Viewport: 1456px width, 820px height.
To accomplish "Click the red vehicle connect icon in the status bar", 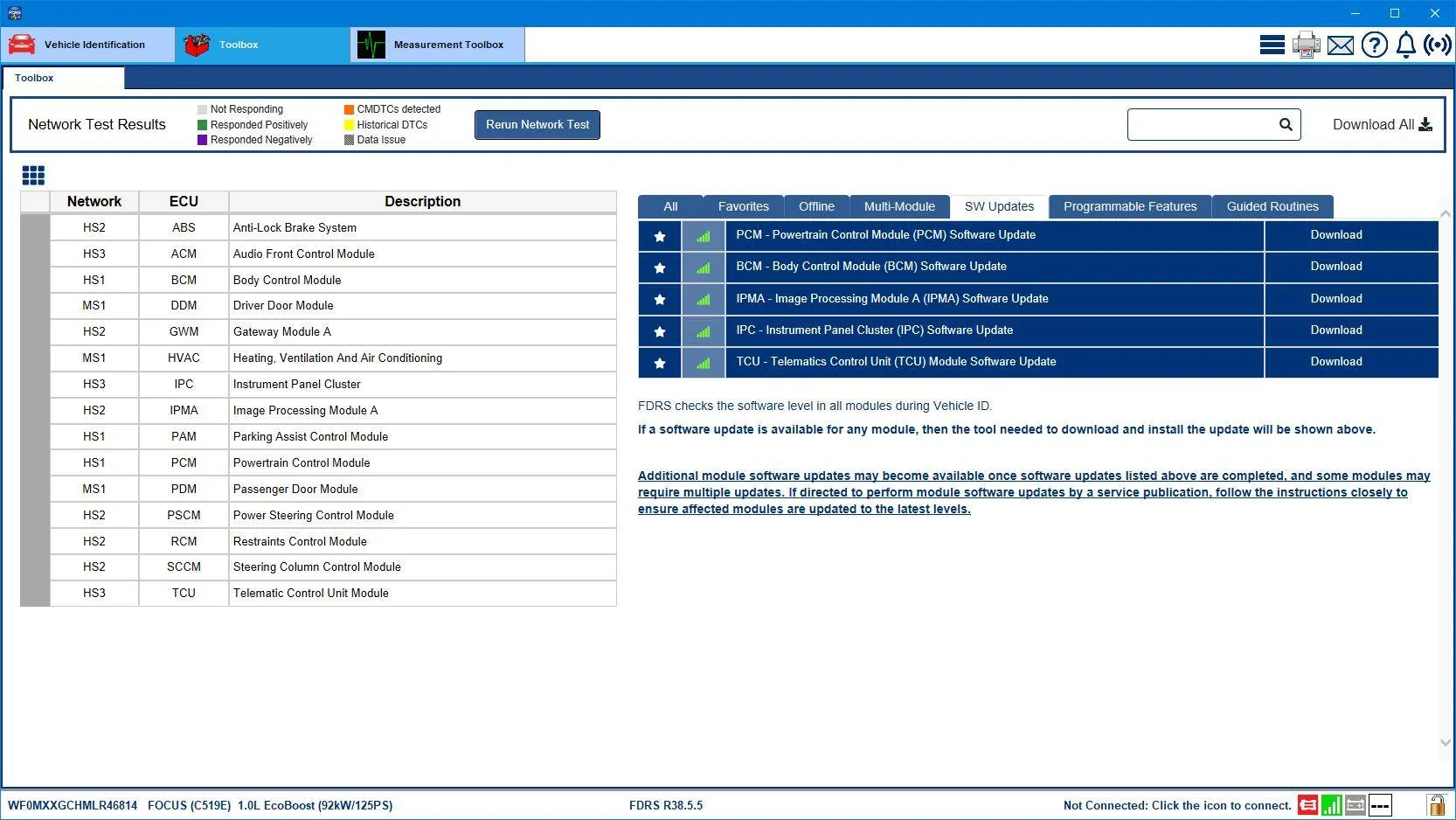I will click(x=1307, y=805).
